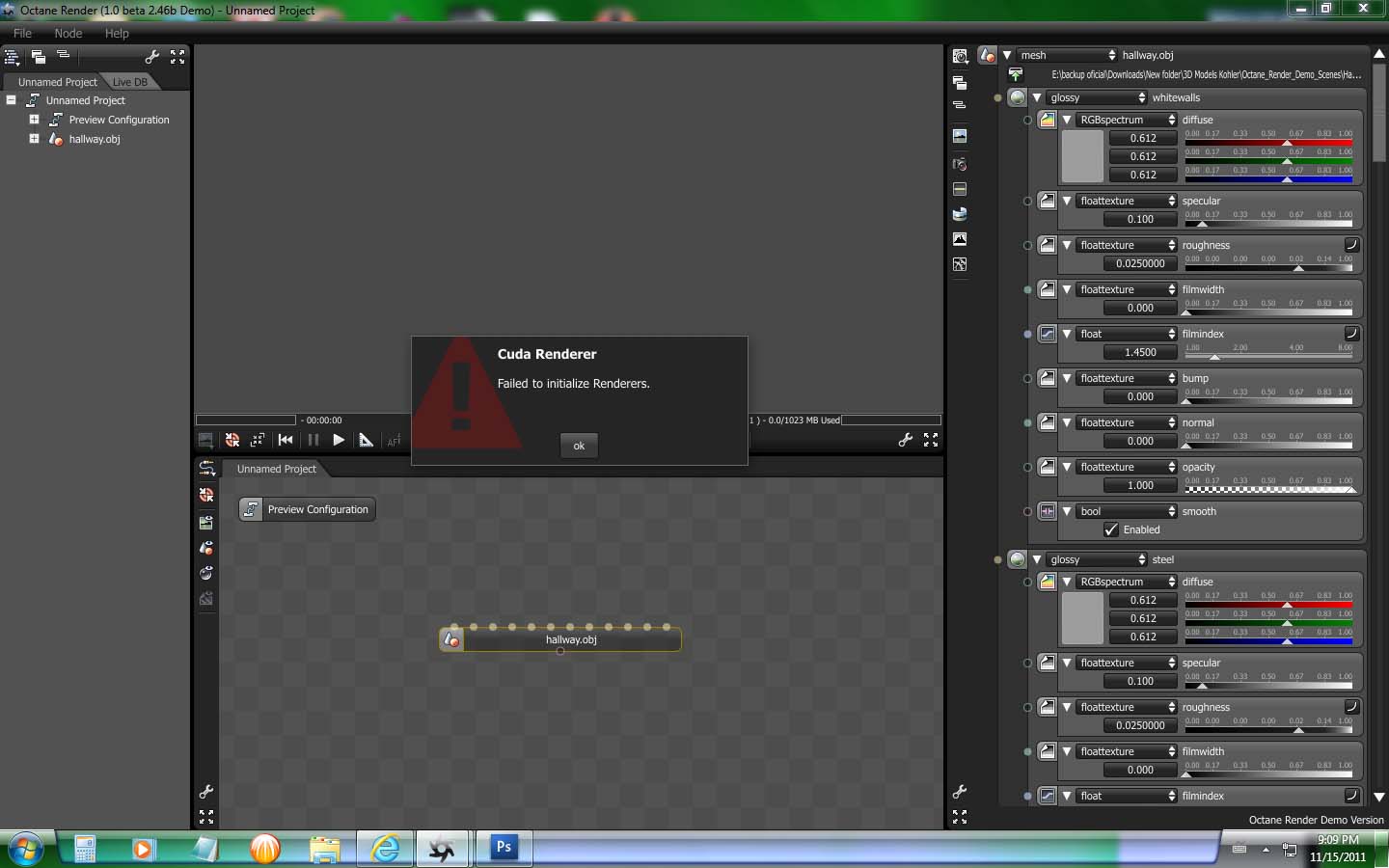Viewport: 1389px width, 868px height.
Task: Expand the hallway.obj tree item
Action: [34, 139]
